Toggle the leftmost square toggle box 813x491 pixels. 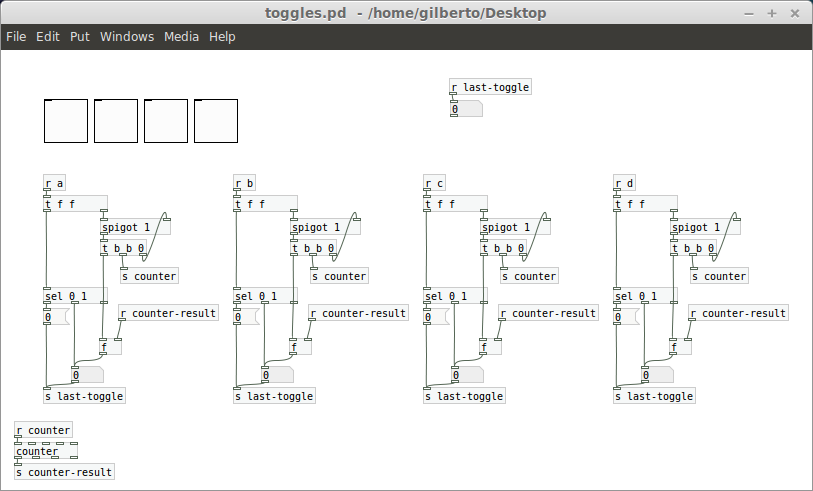point(66,121)
